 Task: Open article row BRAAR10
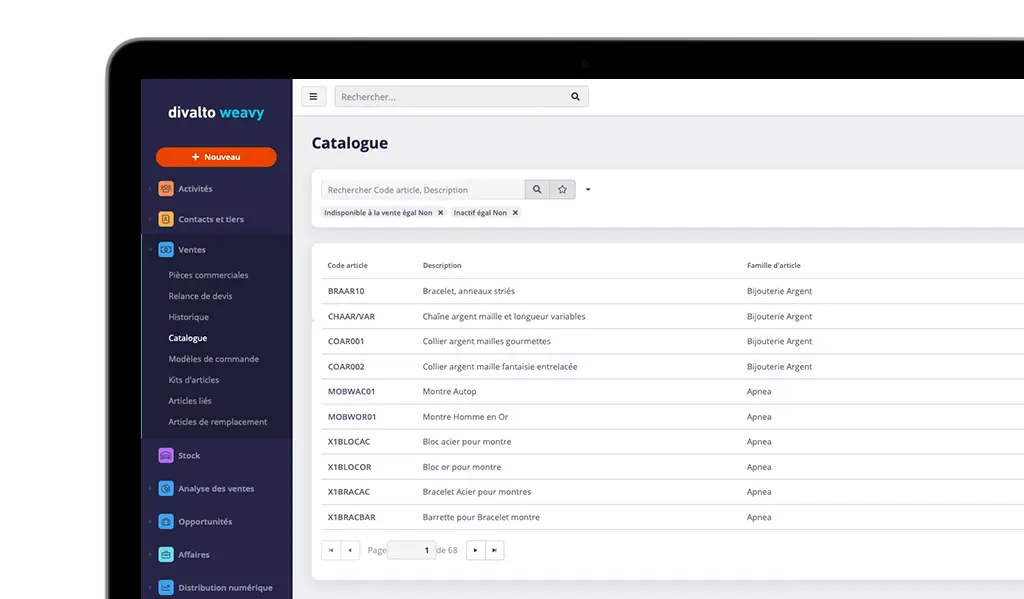[673, 291]
